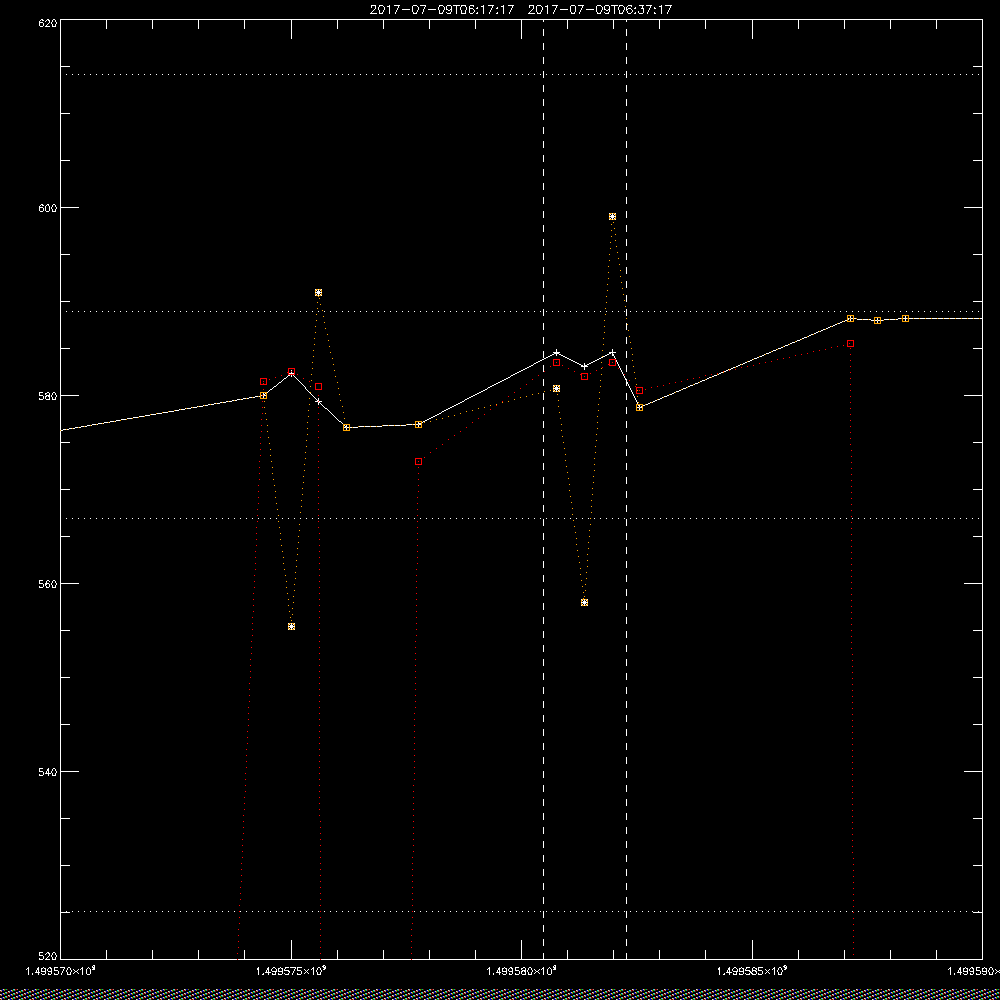
Task: Click the lowest horizontal dotted threshold line
Action: [521, 911]
